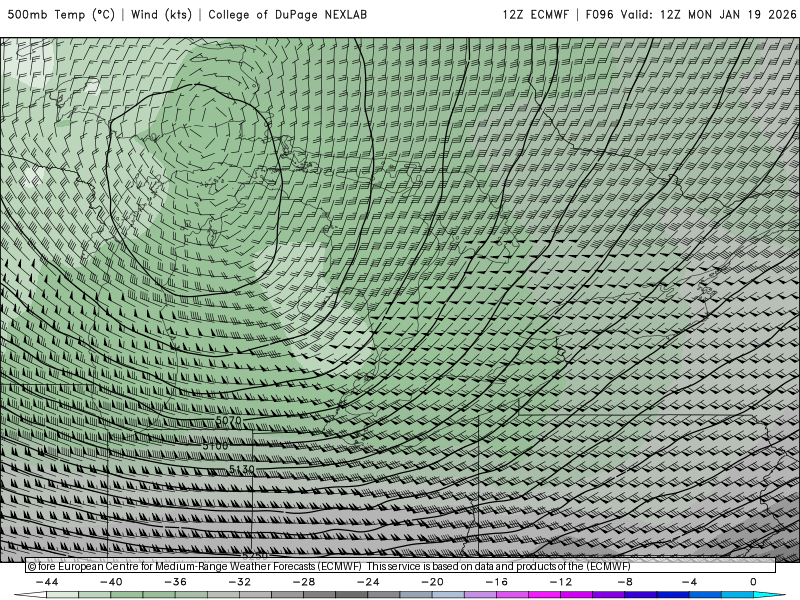
Task: Click the -20 value on the temperature scale
Action: (x=433, y=582)
